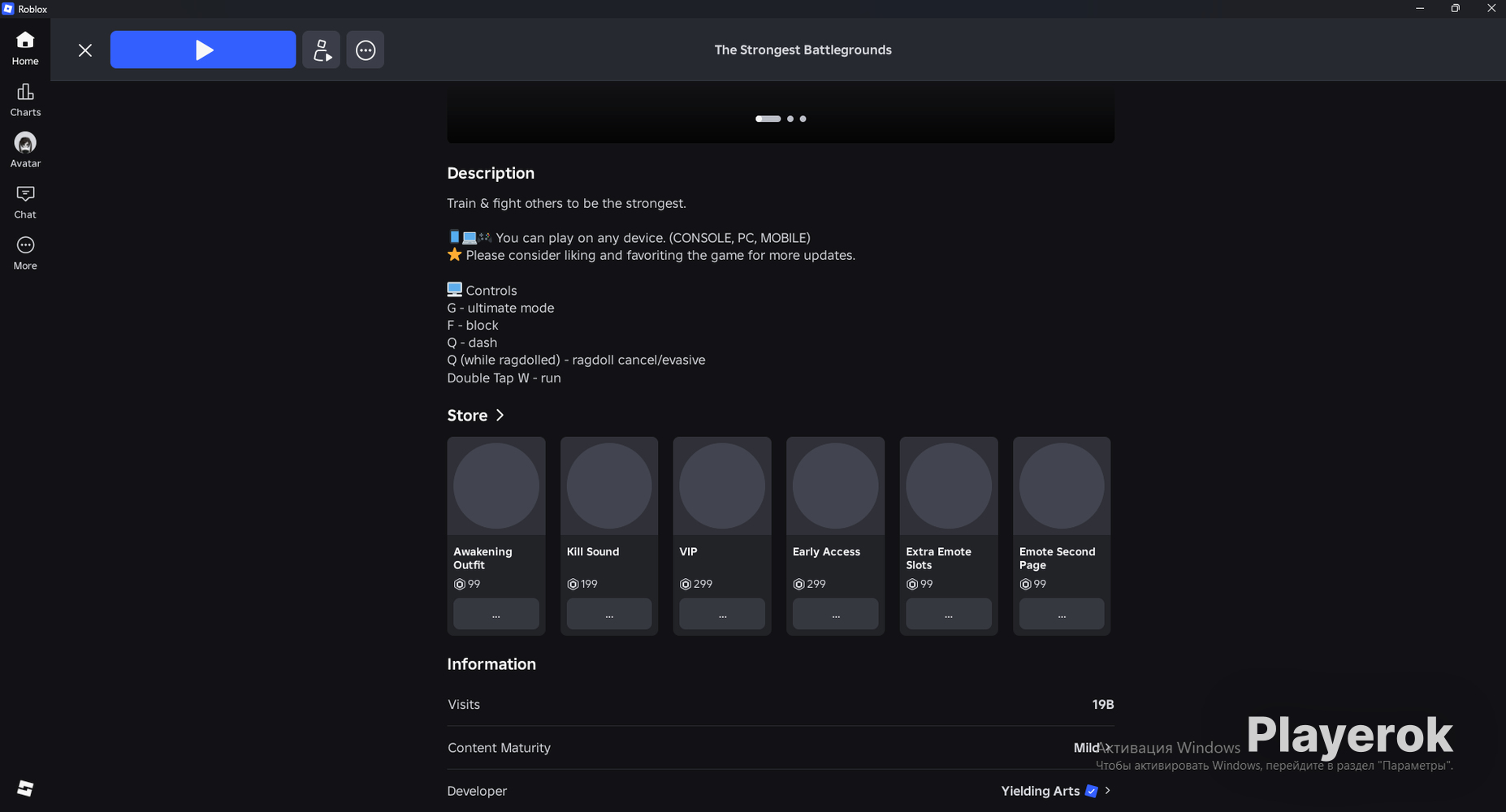Select the Kill Sound pass thumbnail

click(609, 486)
